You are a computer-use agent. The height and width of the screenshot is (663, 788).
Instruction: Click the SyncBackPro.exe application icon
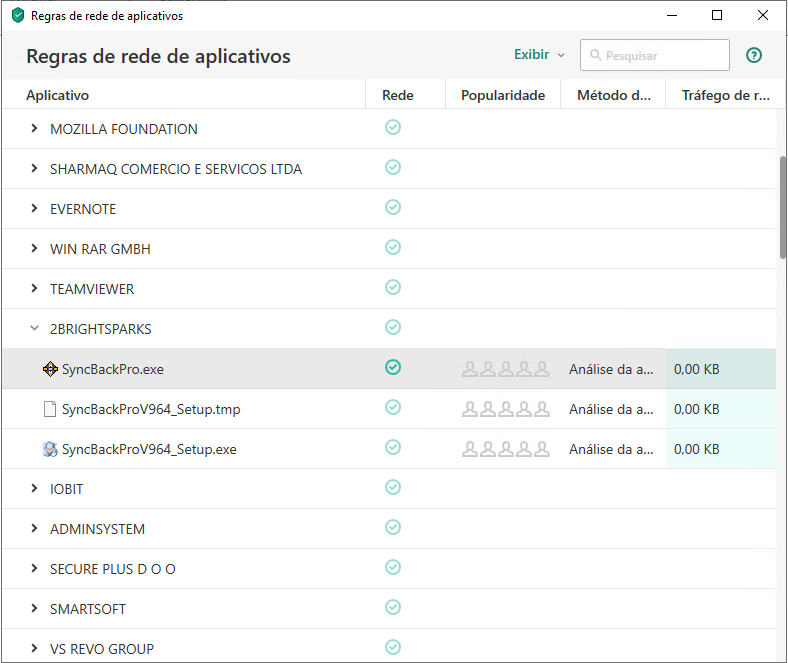tap(50, 369)
